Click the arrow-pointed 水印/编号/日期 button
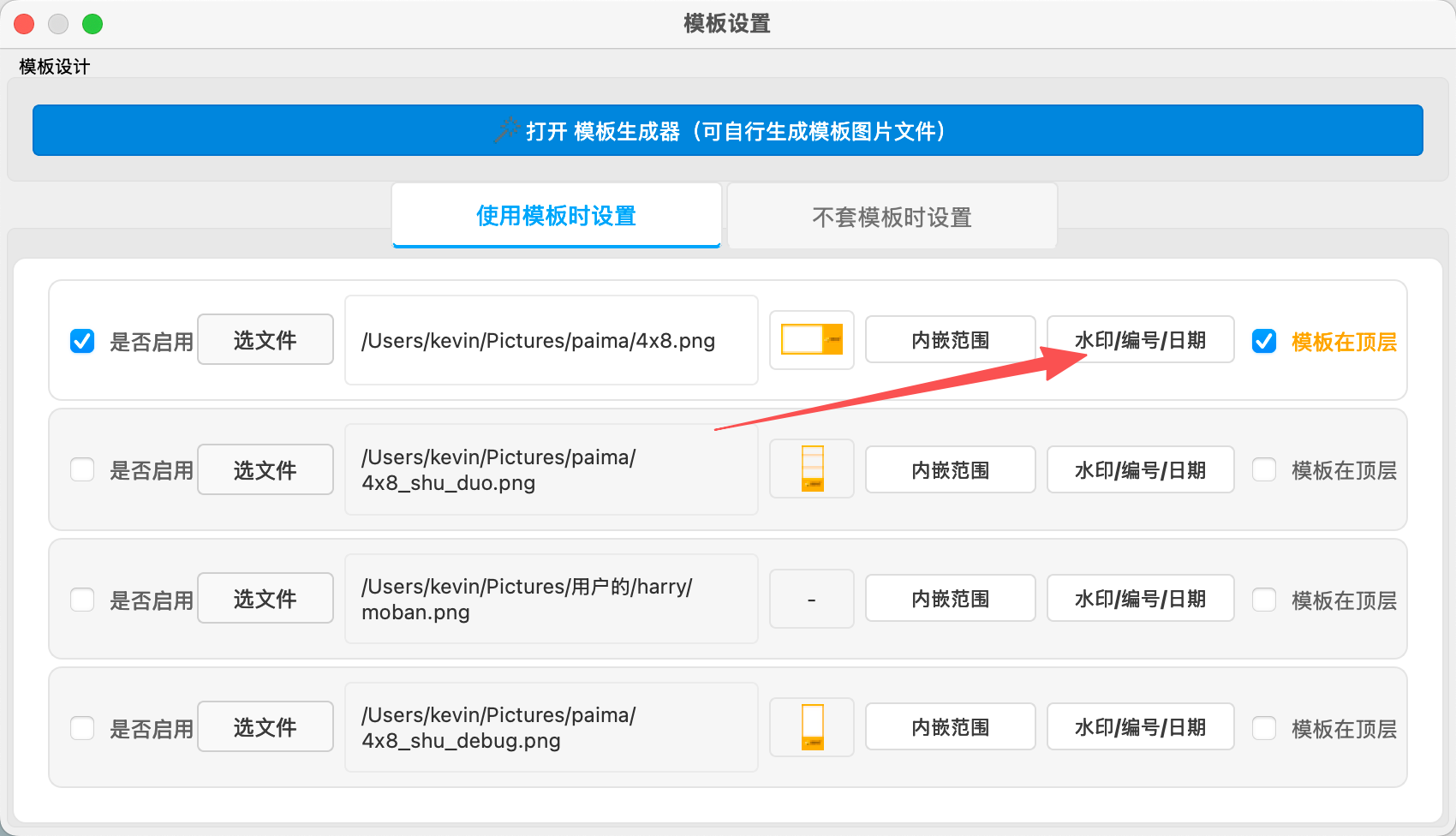The width and height of the screenshot is (1456, 836). click(x=1140, y=339)
